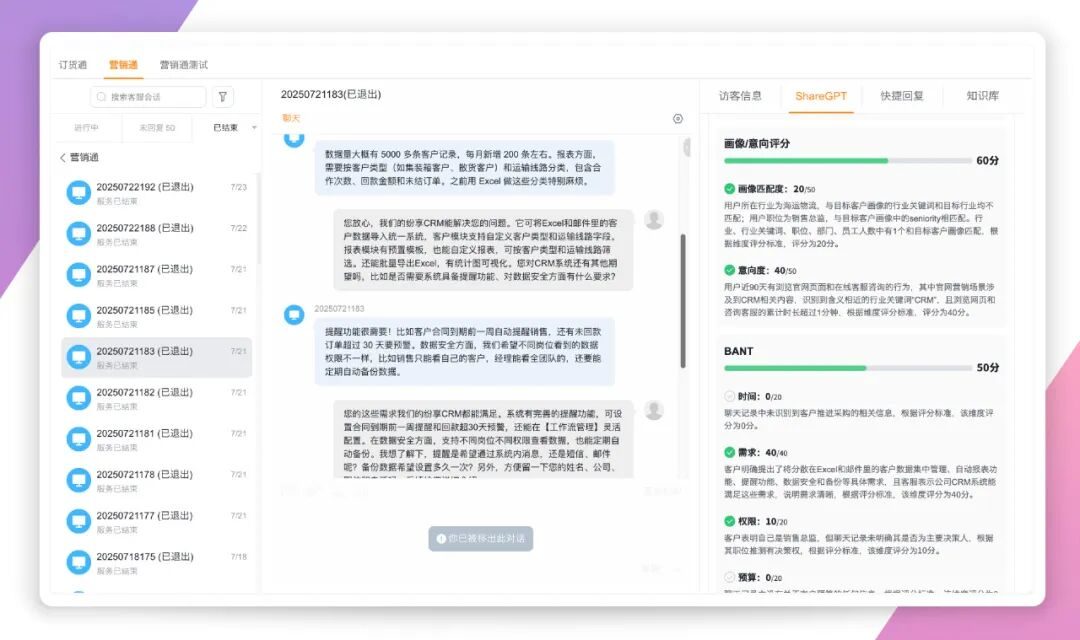Click the green check icon beside 画像匹配度
The image size is (1080, 640).
point(729,188)
